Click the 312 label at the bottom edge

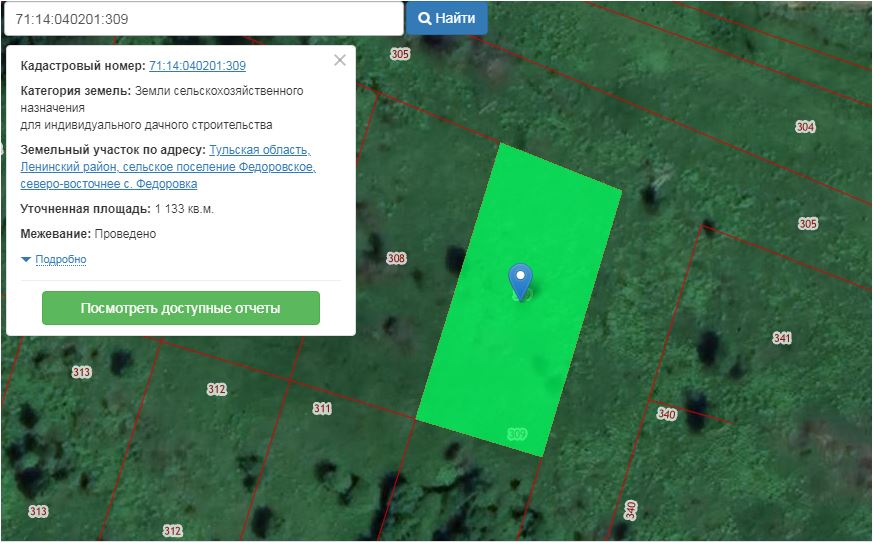173,531
